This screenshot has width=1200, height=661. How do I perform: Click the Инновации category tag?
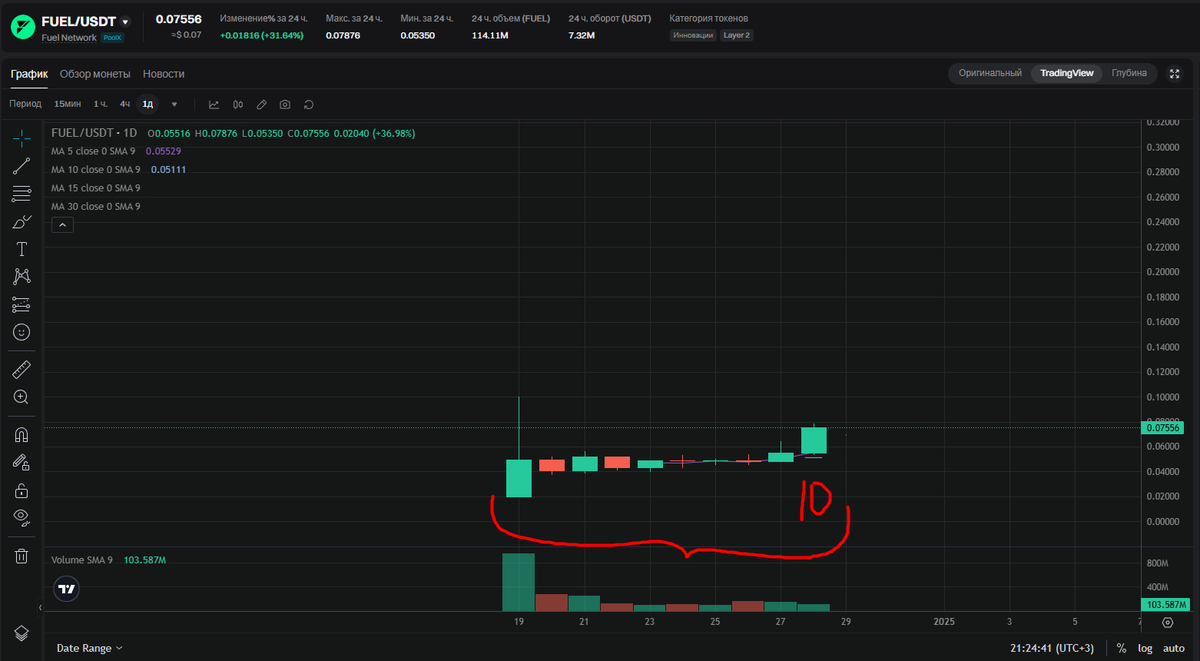(x=693, y=35)
